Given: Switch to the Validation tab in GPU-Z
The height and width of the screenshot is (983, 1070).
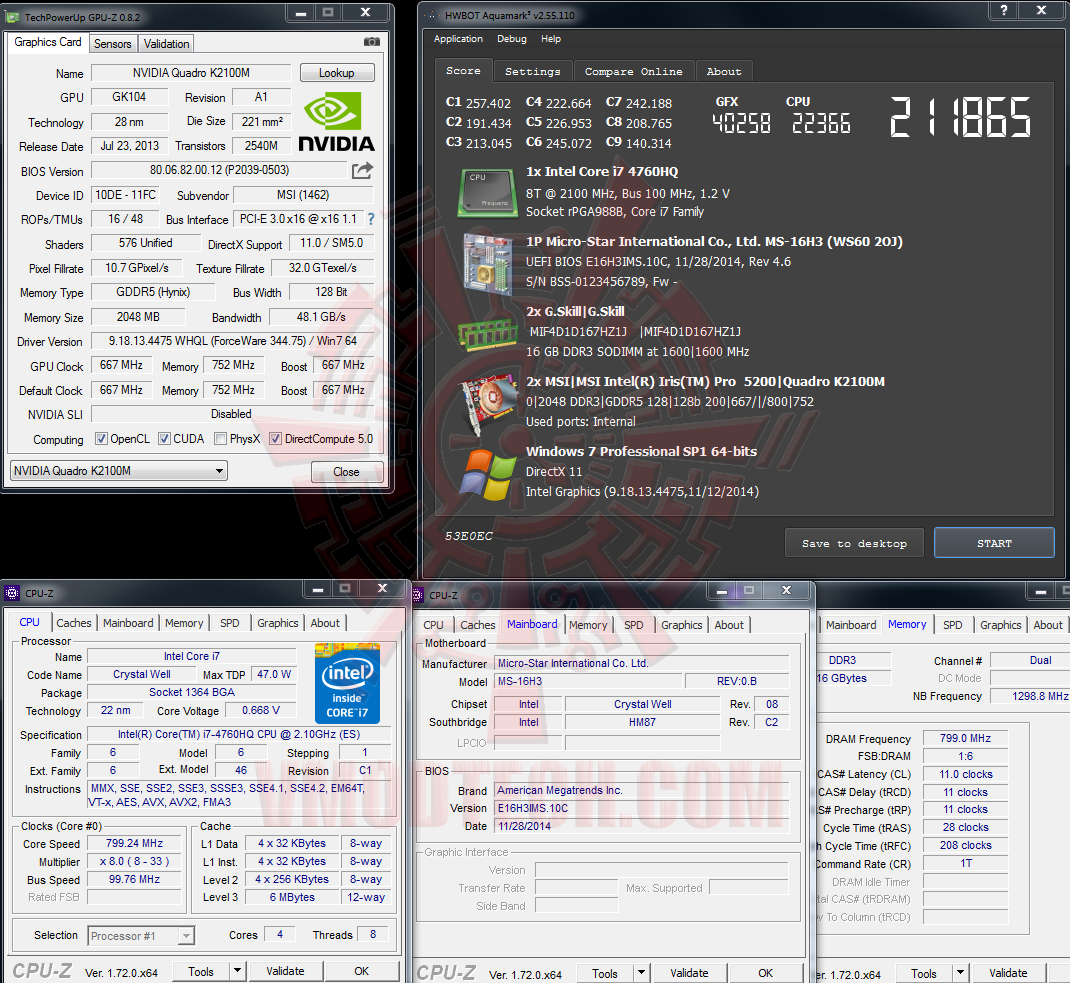Looking at the screenshot, I should pos(167,44).
